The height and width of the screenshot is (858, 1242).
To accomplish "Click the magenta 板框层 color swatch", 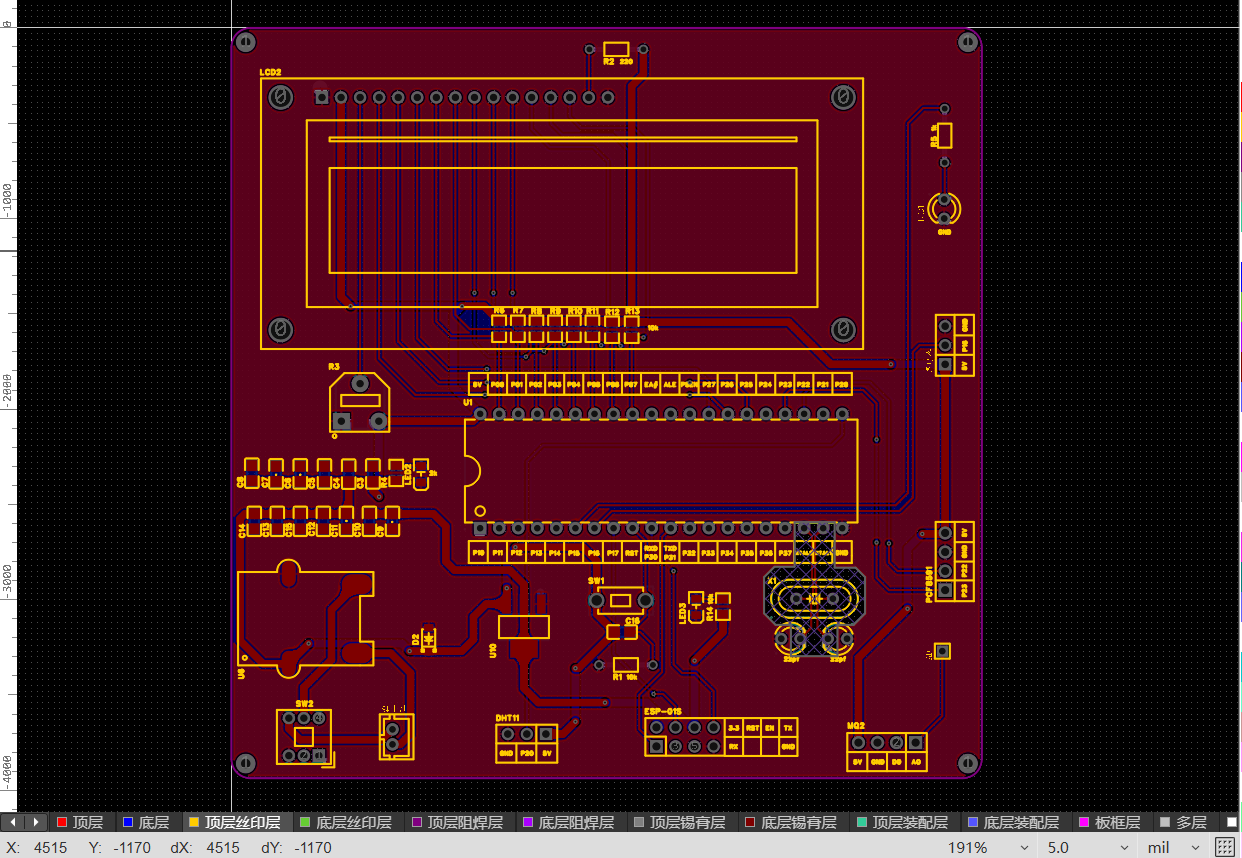I will pyautogui.click(x=1082, y=822).
